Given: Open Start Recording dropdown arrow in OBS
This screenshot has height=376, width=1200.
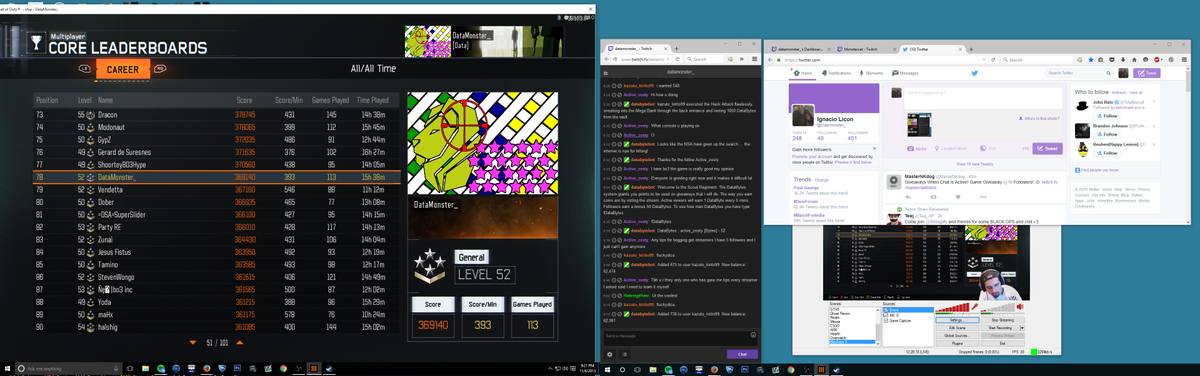Looking at the screenshot, I should (1022, 328).
